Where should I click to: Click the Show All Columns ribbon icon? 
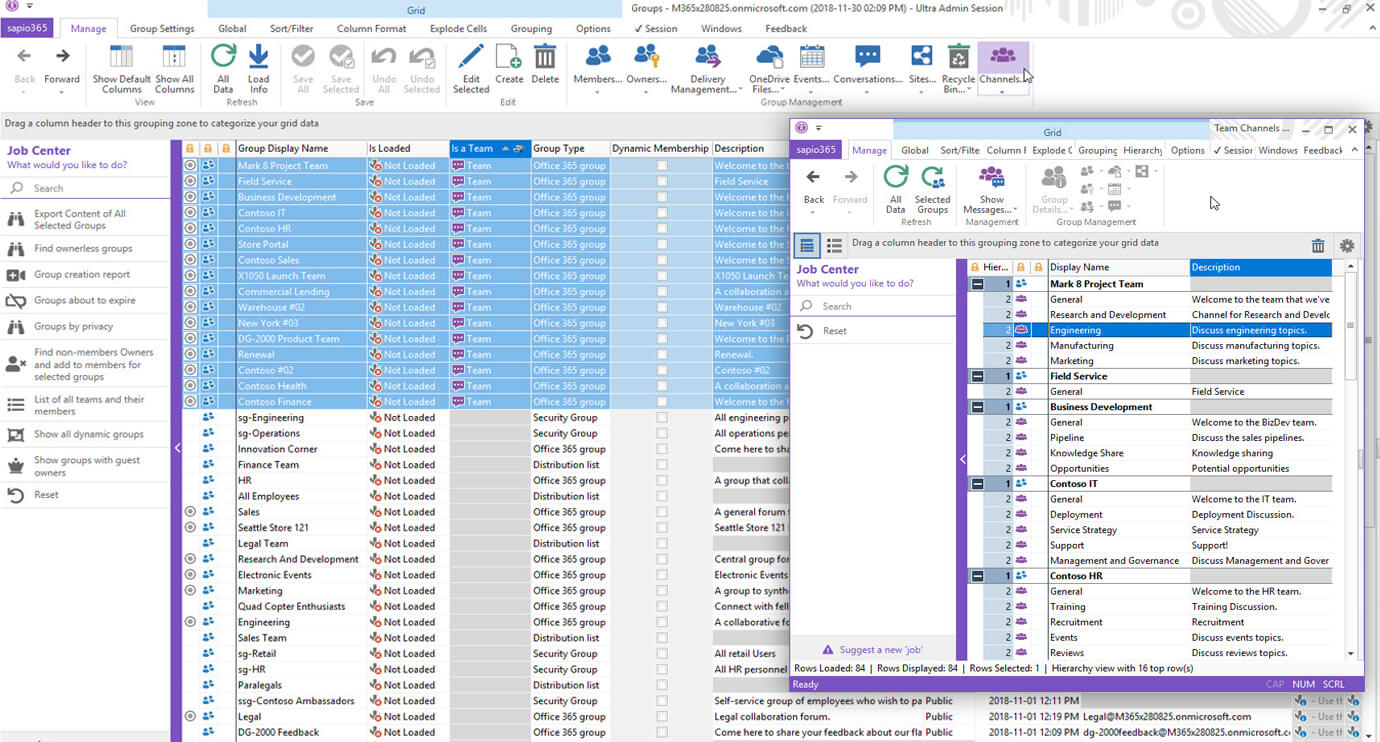[174, 68]
